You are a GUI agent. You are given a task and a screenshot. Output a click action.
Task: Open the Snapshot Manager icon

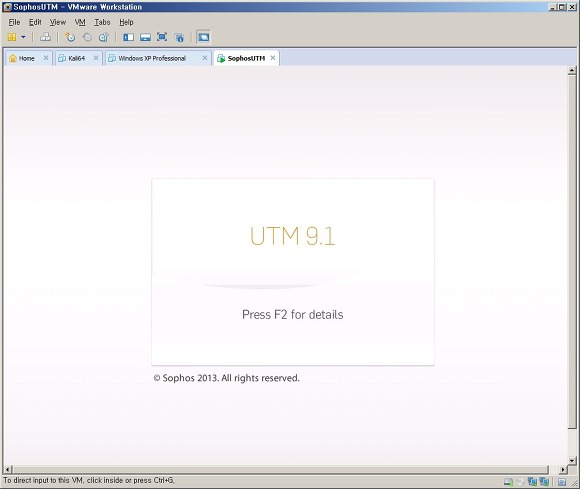click(104, 37)
